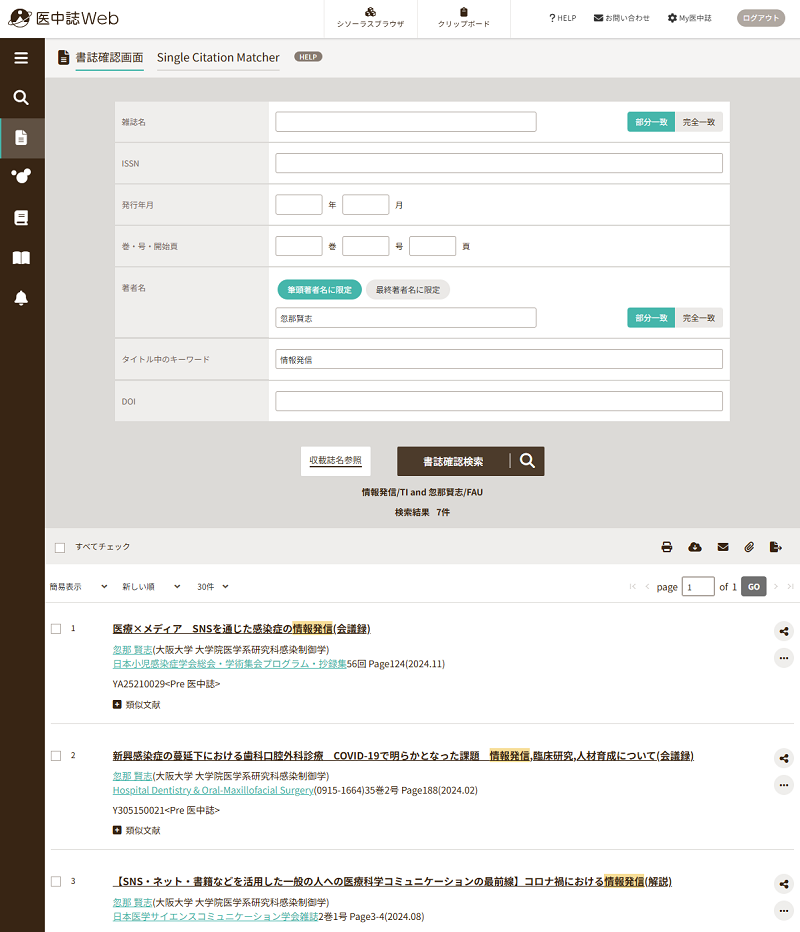
Task: Open the HELP link in the header
Action: (x=563, y=18)
